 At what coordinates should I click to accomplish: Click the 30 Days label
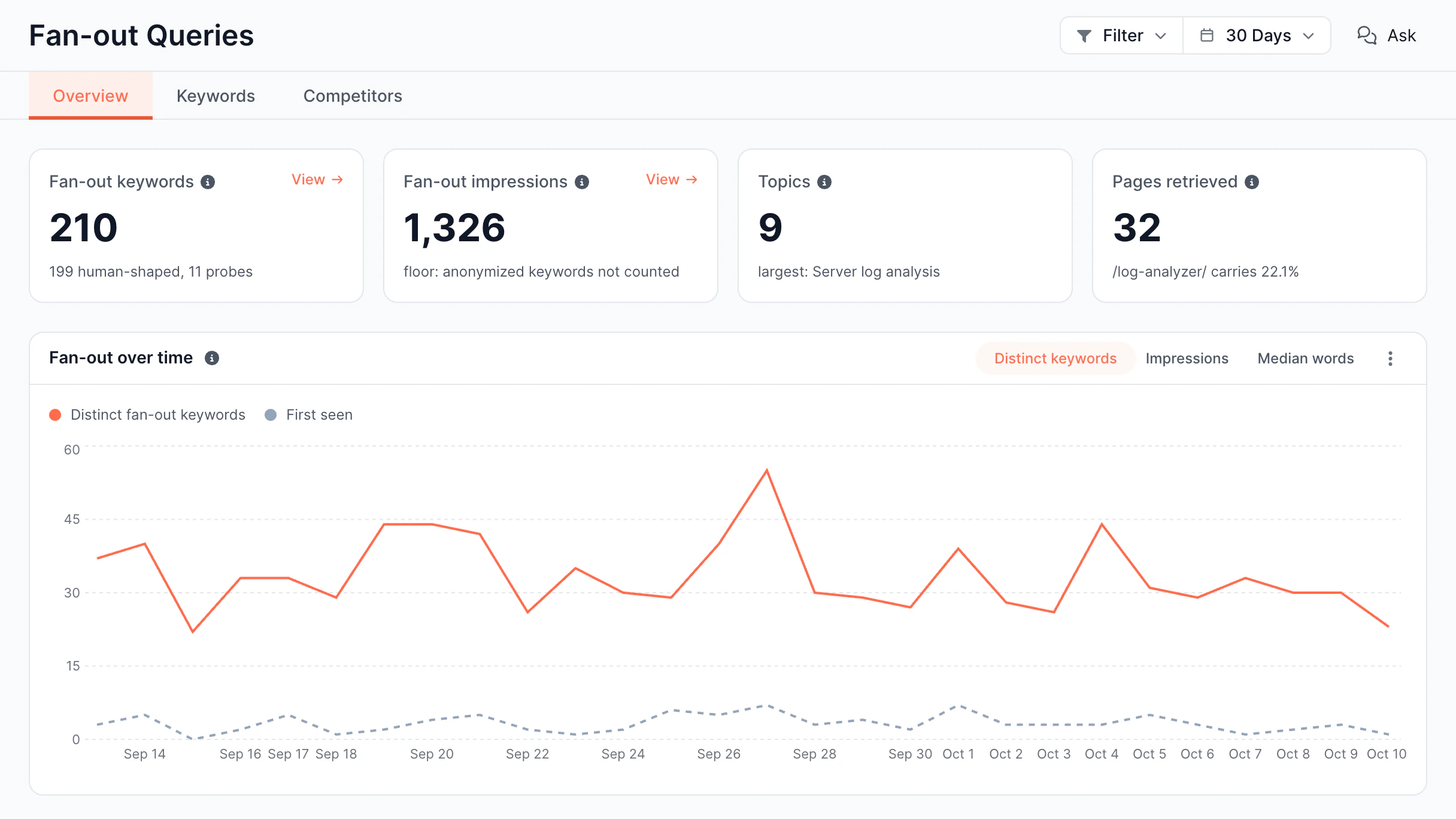click(x=1258, y=36)
